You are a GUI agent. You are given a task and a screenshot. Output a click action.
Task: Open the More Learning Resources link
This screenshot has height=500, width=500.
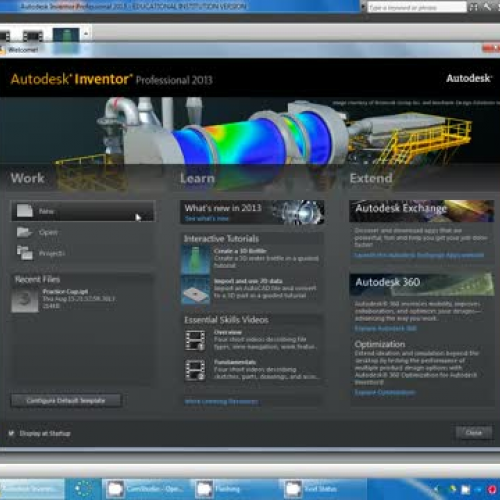point(221,402)
